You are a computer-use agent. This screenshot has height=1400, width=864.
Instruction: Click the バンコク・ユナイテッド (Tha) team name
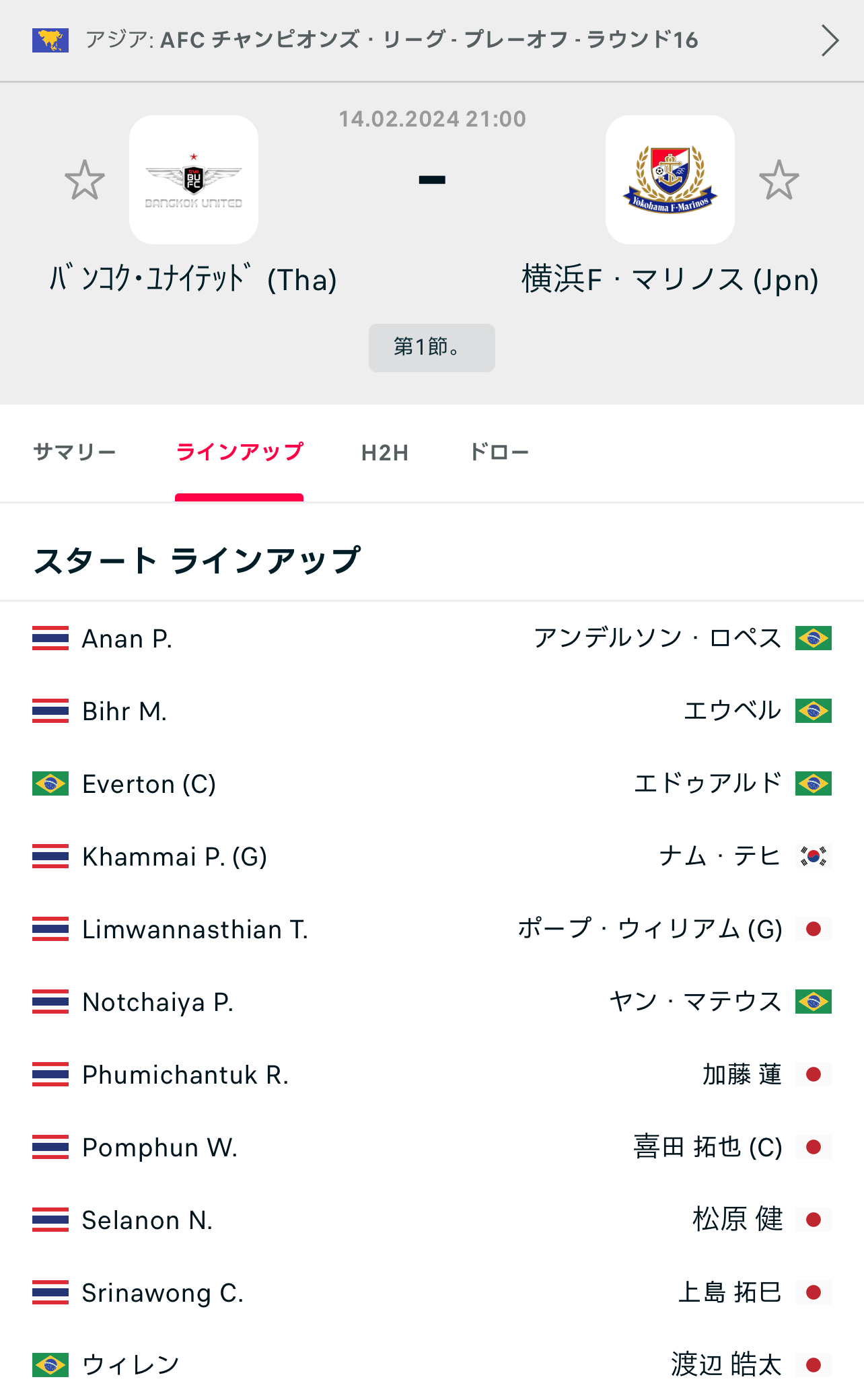point(194,279)
